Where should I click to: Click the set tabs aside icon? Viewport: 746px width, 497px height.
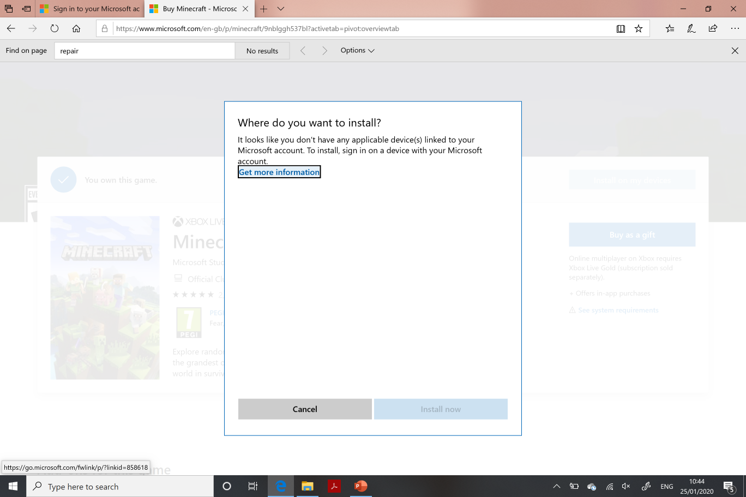[x=27, y=9]
